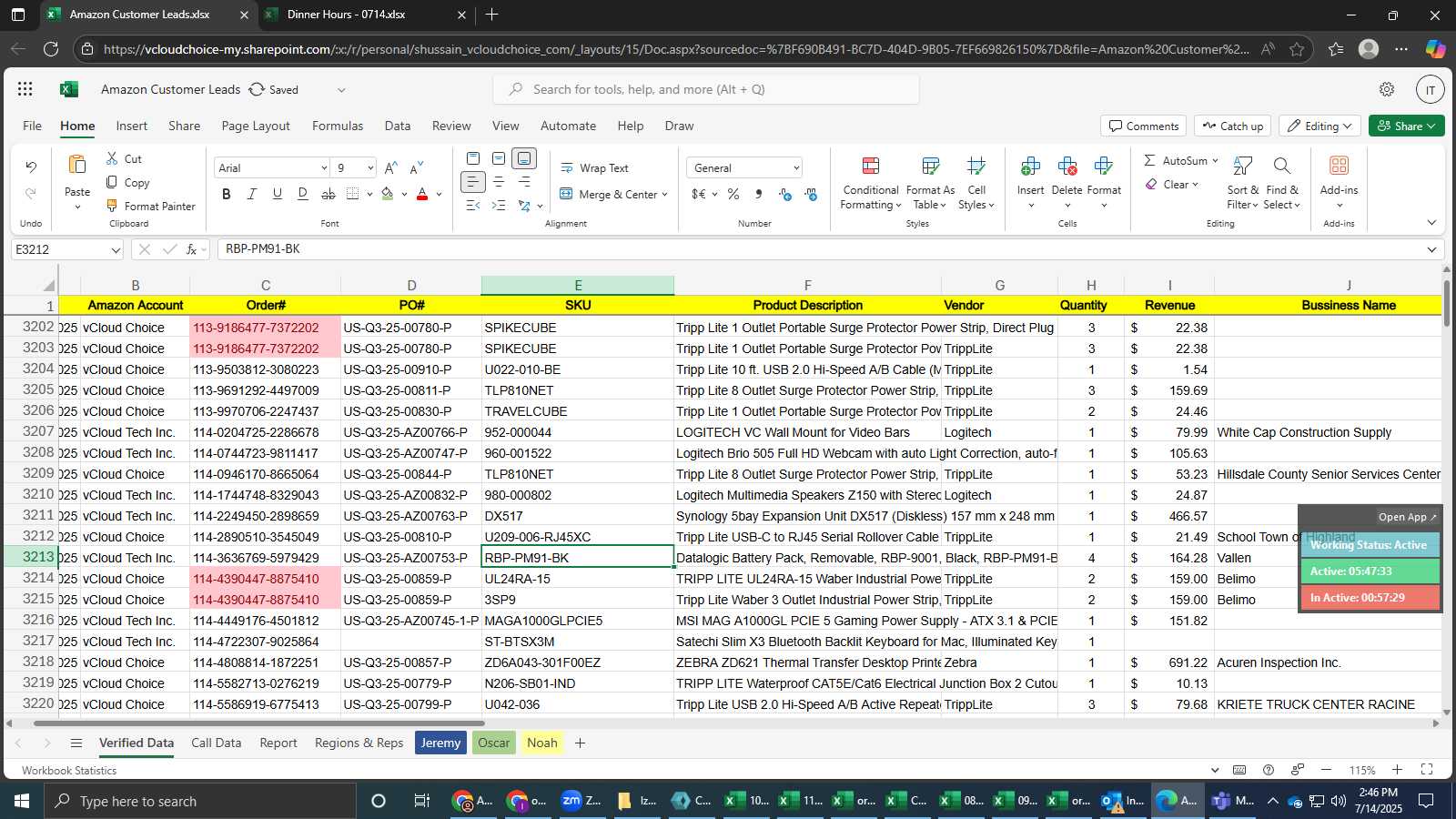
Task: Switch to Dinner Hours - 0714.xlsx browser tab
Action: click(347, 15)
